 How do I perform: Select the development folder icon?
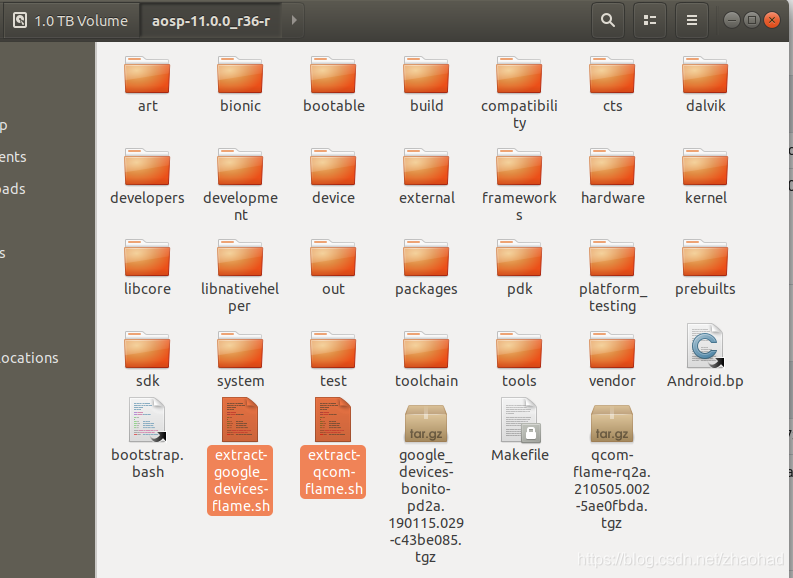[240, 167]
